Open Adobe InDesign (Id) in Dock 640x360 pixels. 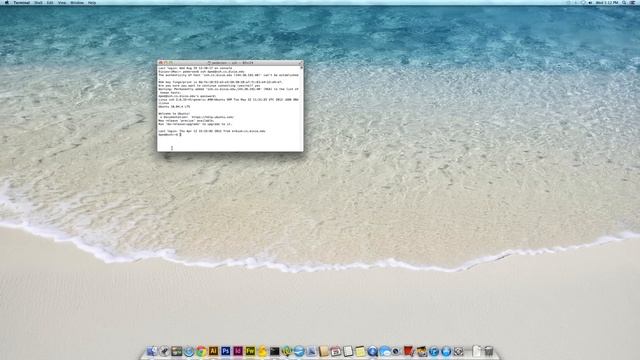pos(238,351)
